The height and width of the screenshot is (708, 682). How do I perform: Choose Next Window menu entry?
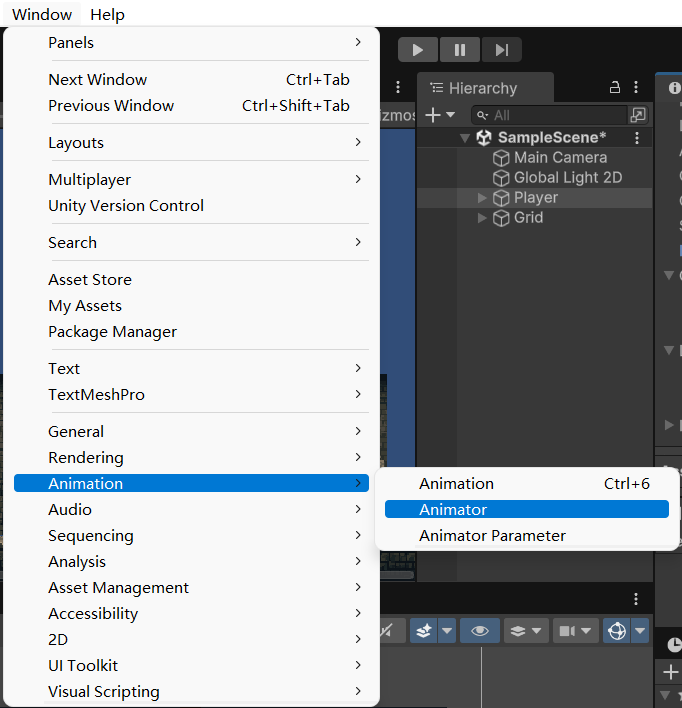pos(192,79)
